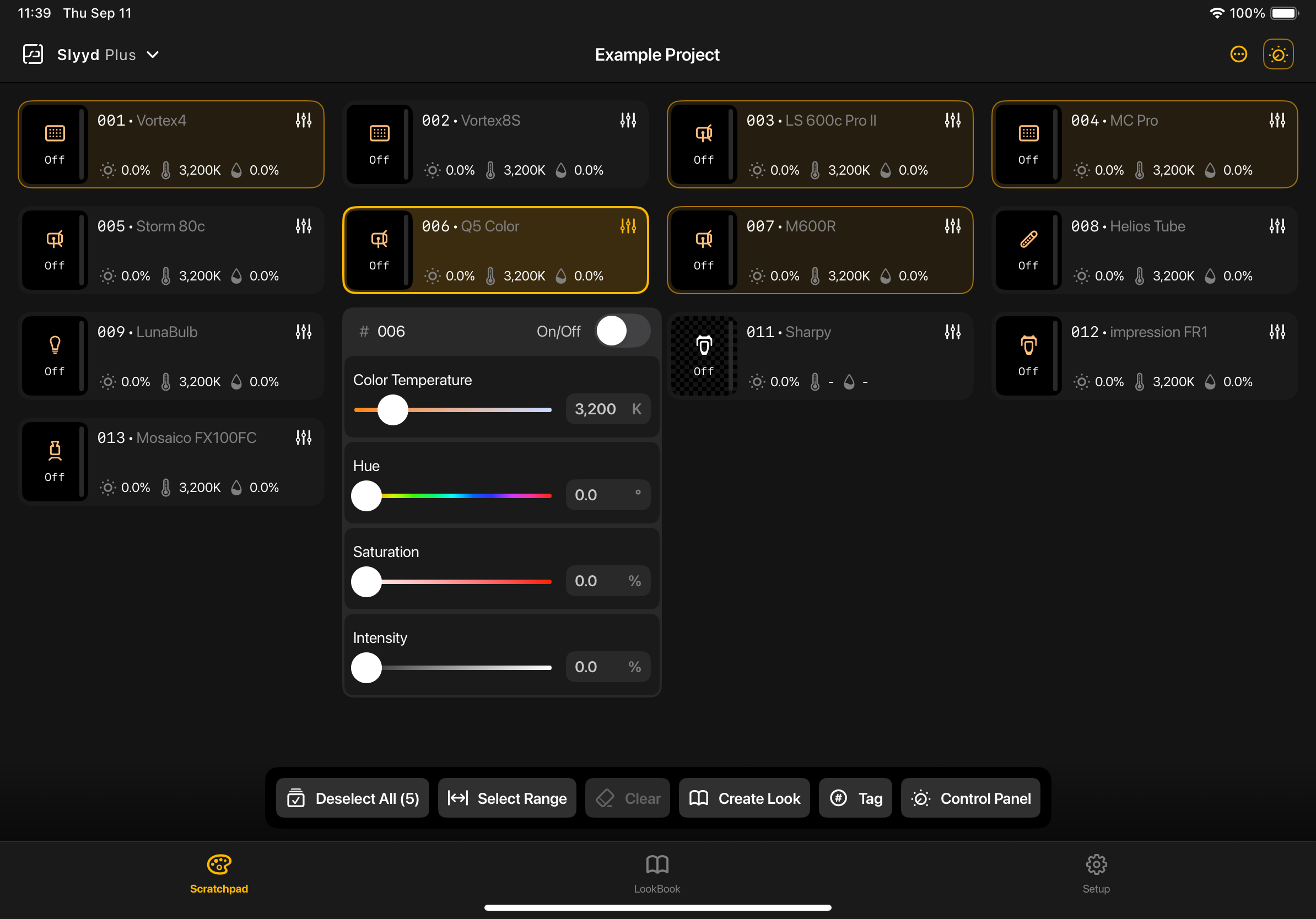Image resolution: width=1316 pixels, height=919 pixels.
Task: Toggle LunaBulb fixture power tile
Action: tap(55, 355)
